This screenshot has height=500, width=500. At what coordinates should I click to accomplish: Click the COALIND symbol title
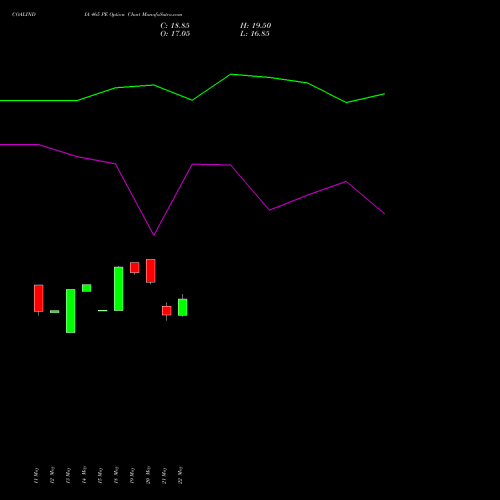(x=24, y=15)
